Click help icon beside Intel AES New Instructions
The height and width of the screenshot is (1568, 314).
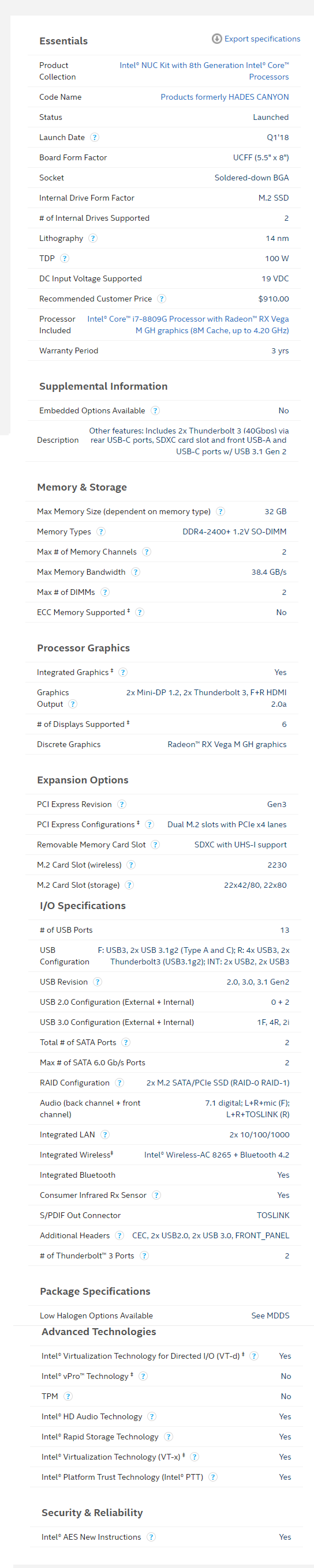(x=151, y=1537)
